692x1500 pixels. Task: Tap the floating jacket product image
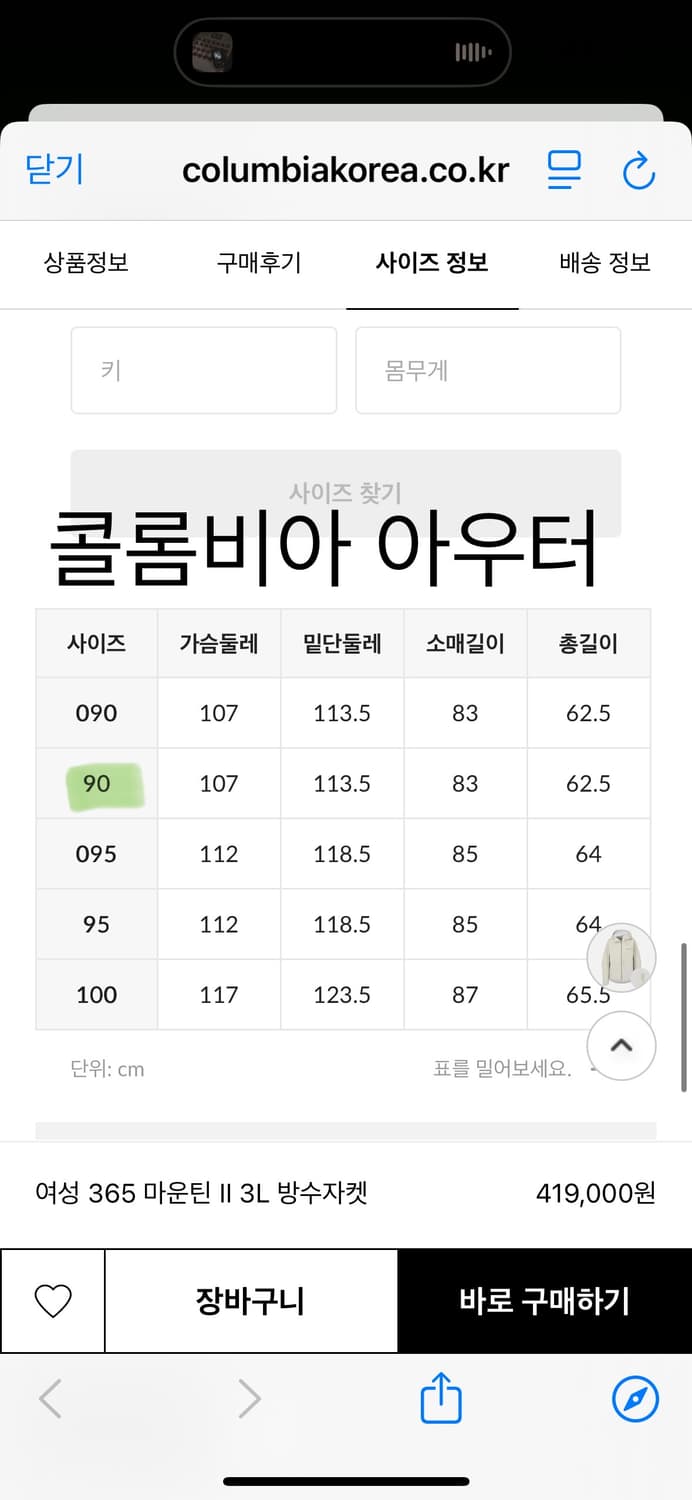pyautogui.click(x=621, y=957)
